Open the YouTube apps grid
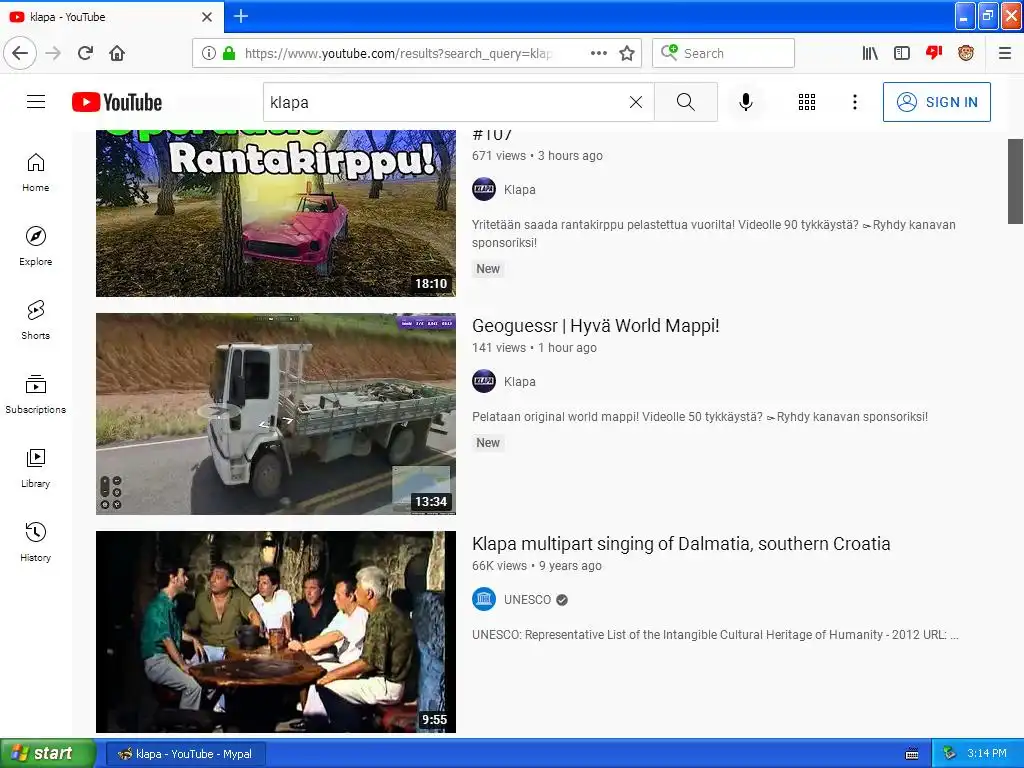The image size is (1024, 768). click(x=807, y=102)
